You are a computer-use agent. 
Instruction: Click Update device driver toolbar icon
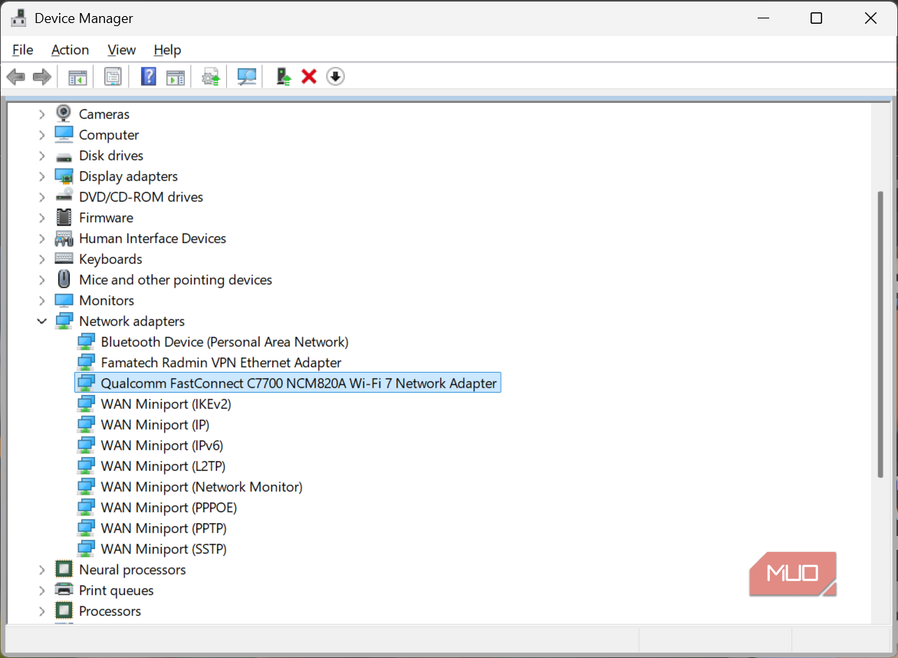pyautogui.click(x=211, y=77)
